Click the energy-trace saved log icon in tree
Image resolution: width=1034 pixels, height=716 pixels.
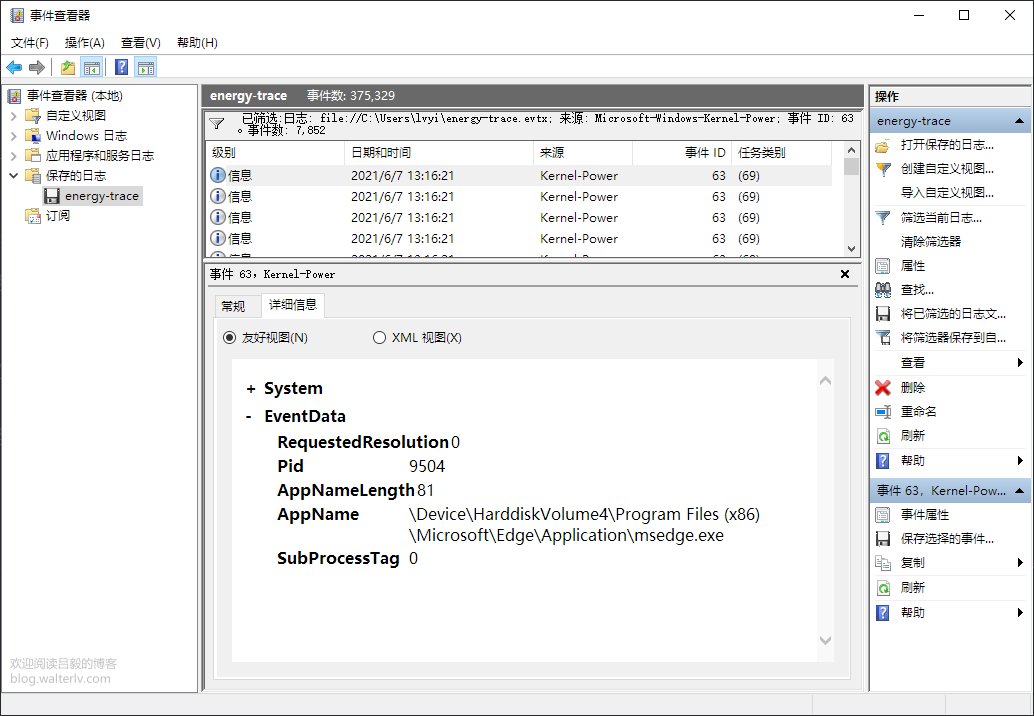pyautogui.click(x=52, y=196)
